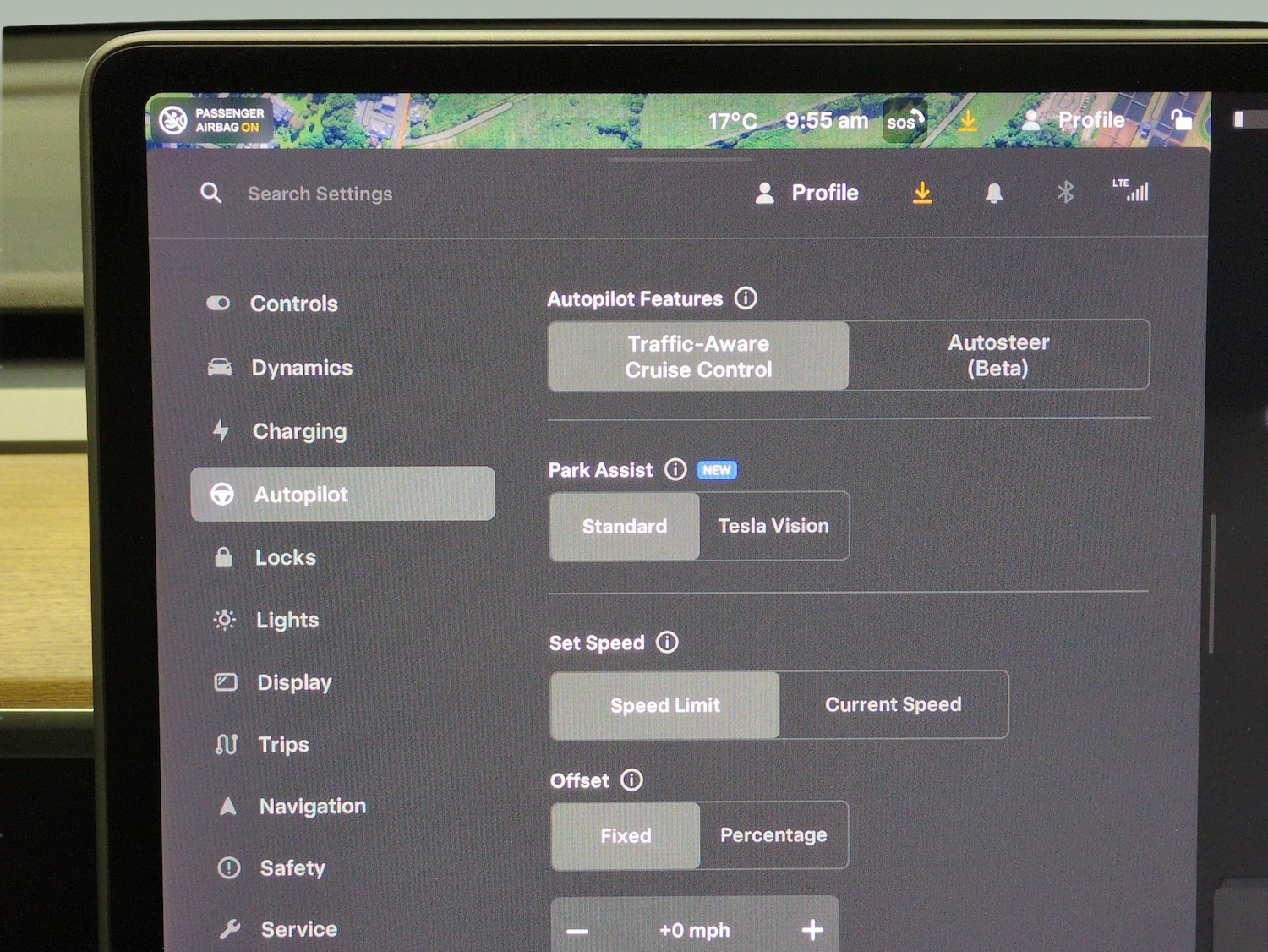Select the Autopilot menu item
Screen dimensions: 1268x952
click(x=342, y=494)
